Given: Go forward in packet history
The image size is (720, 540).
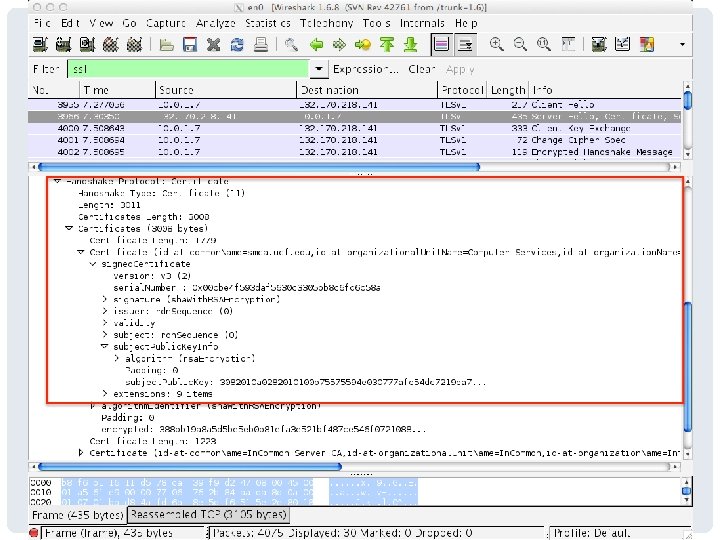Looking at the screenshot, I should coord(339,45).
